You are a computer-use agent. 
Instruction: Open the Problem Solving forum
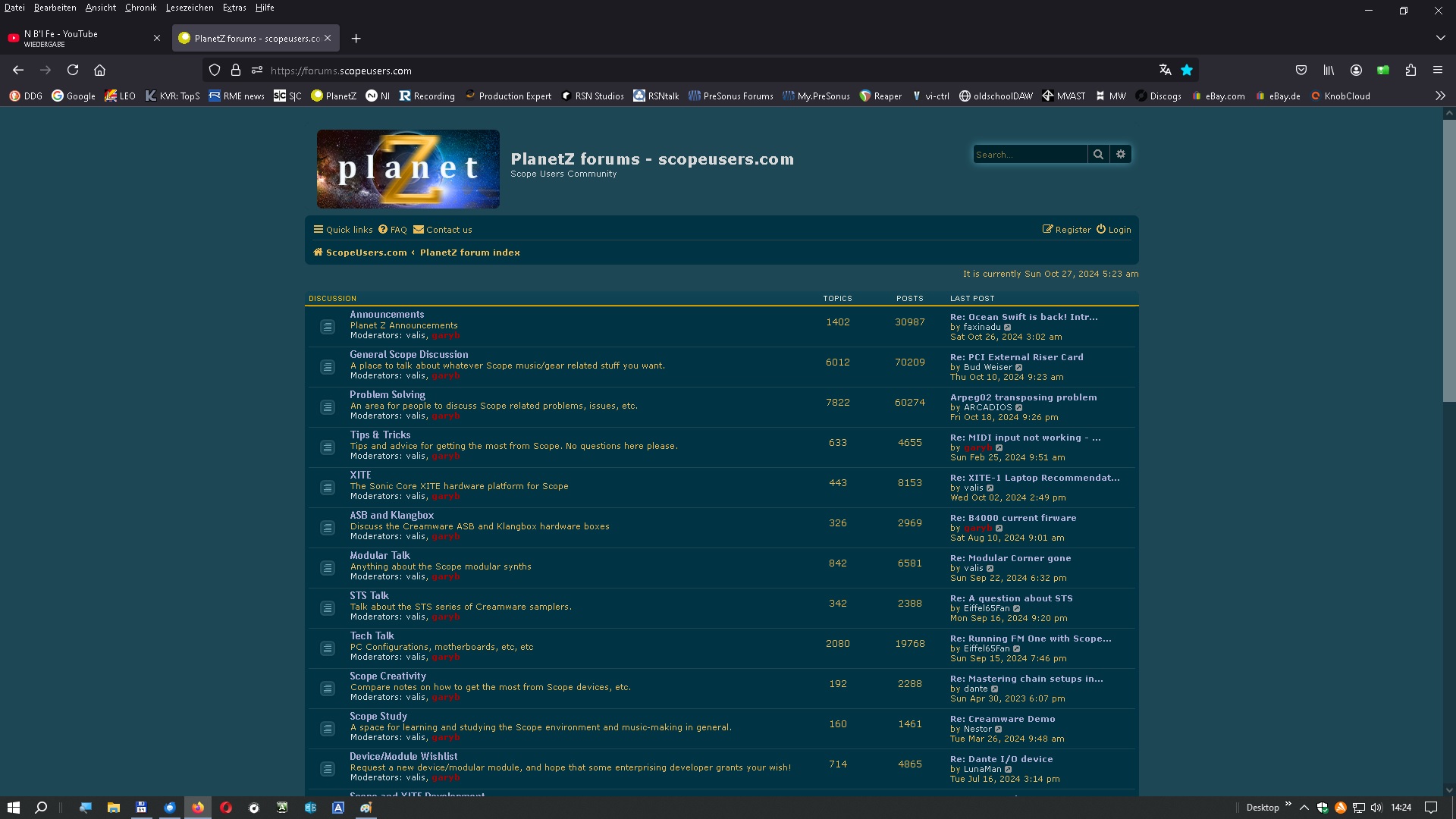(387, 394)
